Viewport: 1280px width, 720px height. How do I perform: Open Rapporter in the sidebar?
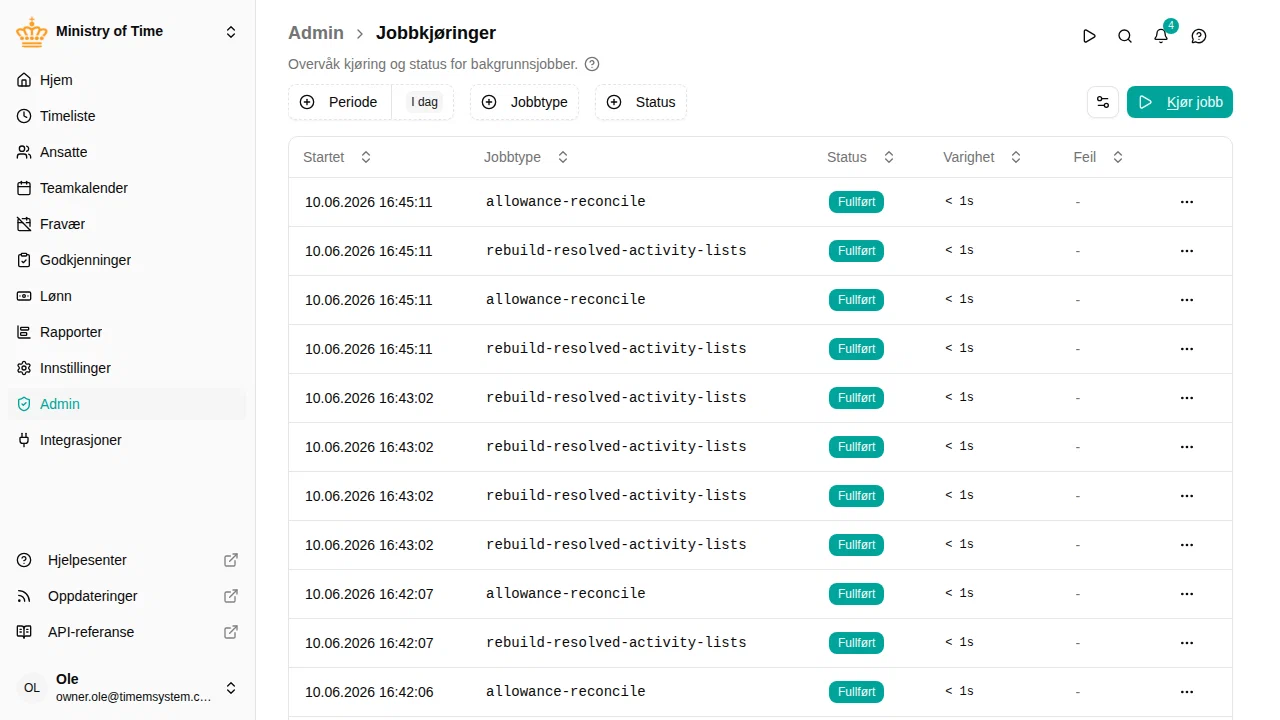pos(128,332)
